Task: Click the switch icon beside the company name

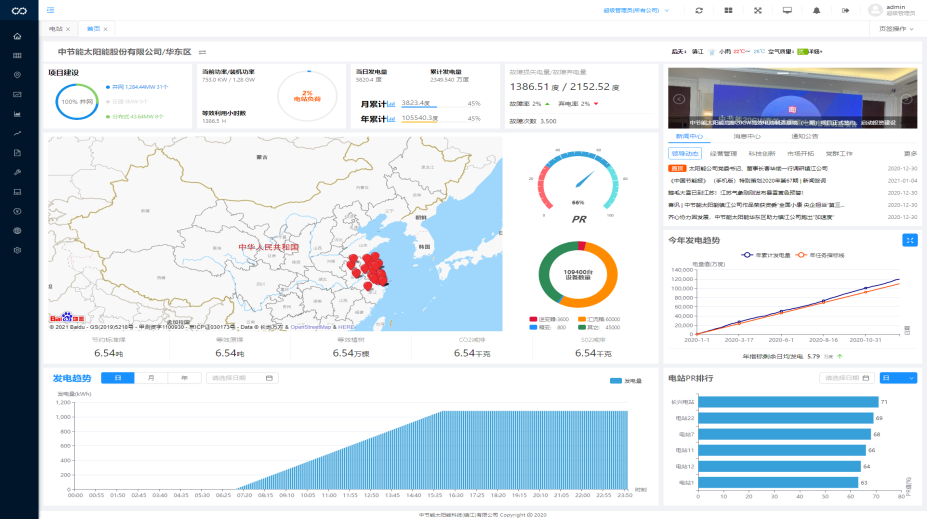Action: 202,52
